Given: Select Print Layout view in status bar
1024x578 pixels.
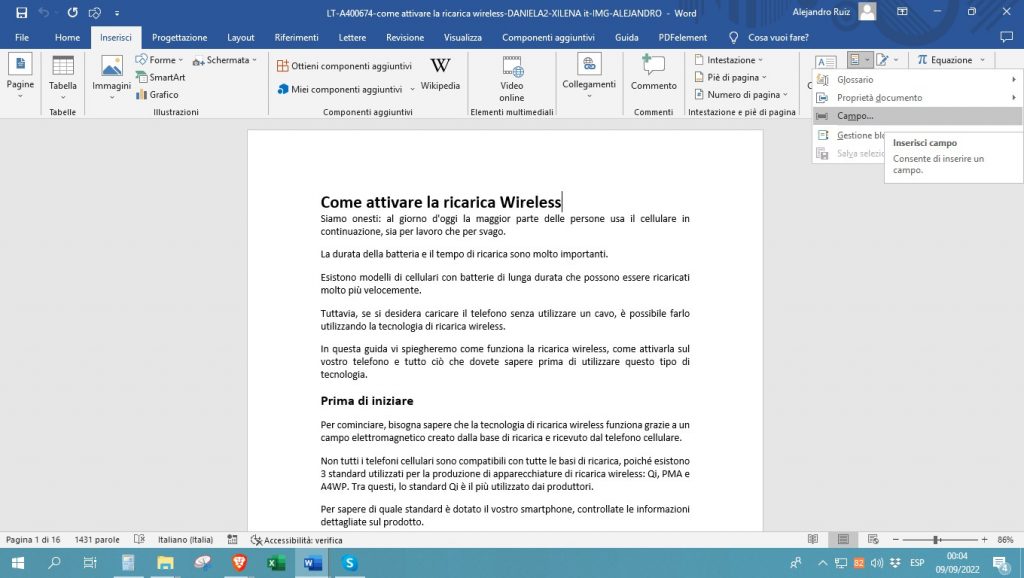Looking at the screenshot, I should pos(843,540).
